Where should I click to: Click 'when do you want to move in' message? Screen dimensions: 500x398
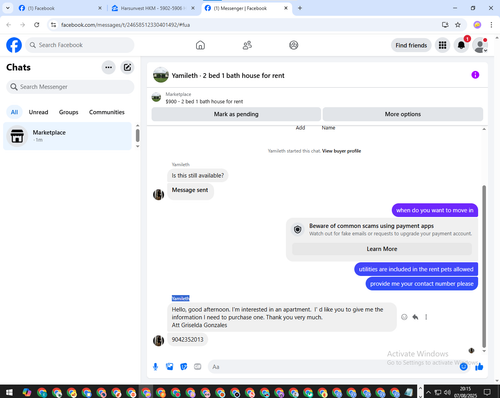tap(435, 210)
